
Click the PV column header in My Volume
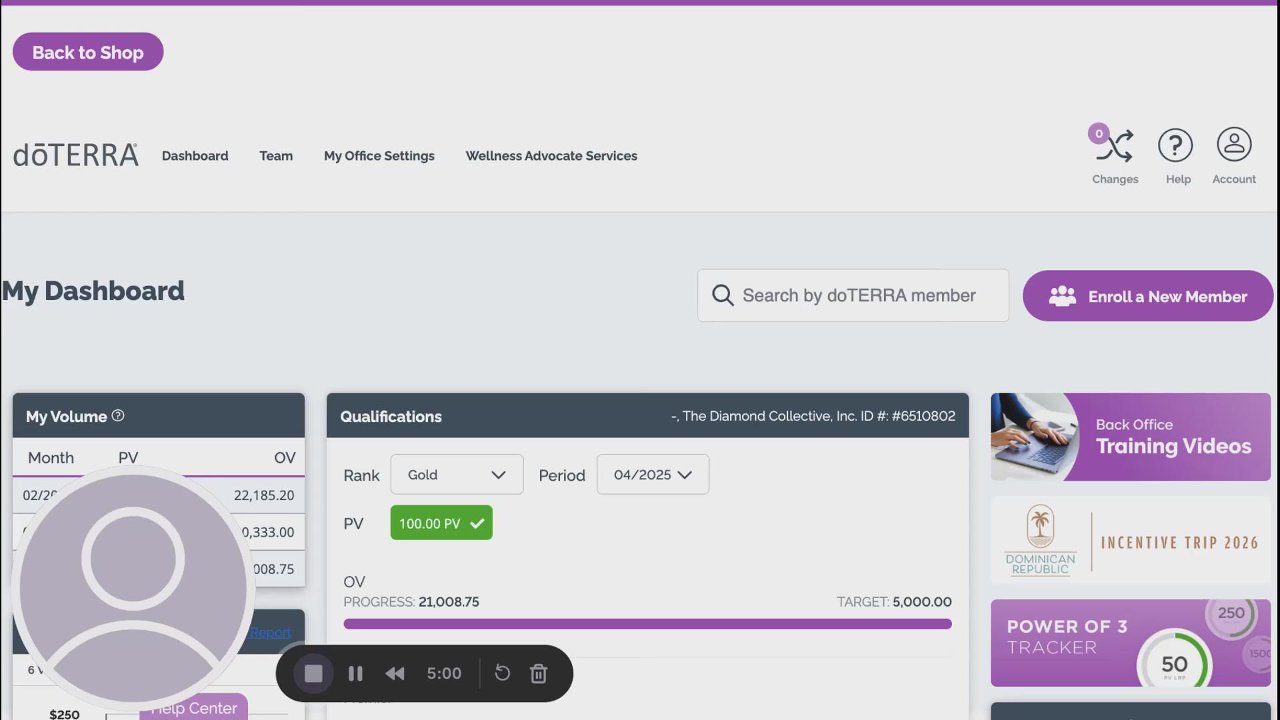click(x=128, y=458)
